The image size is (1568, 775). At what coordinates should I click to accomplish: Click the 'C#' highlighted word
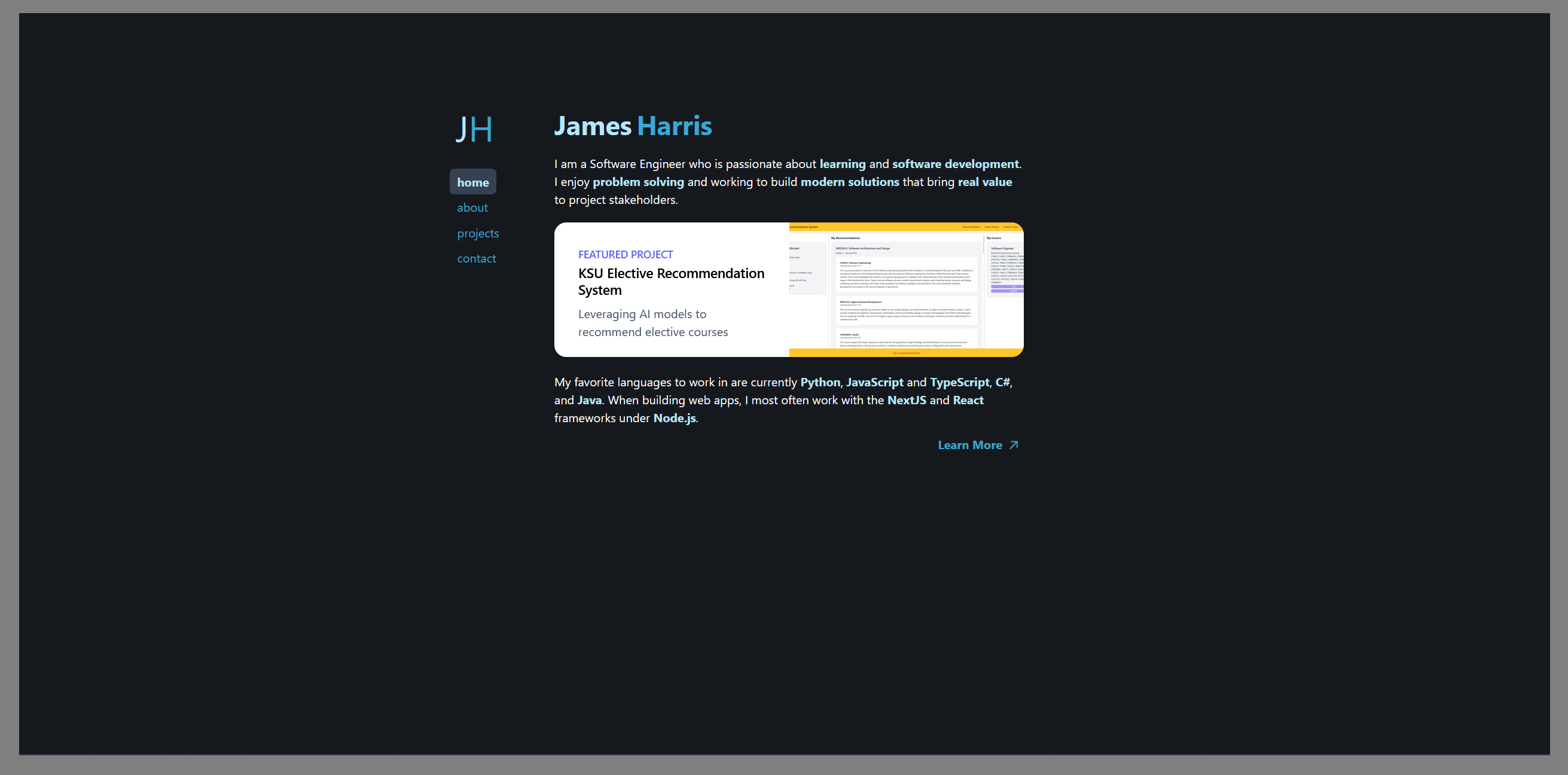(1002, 382)
